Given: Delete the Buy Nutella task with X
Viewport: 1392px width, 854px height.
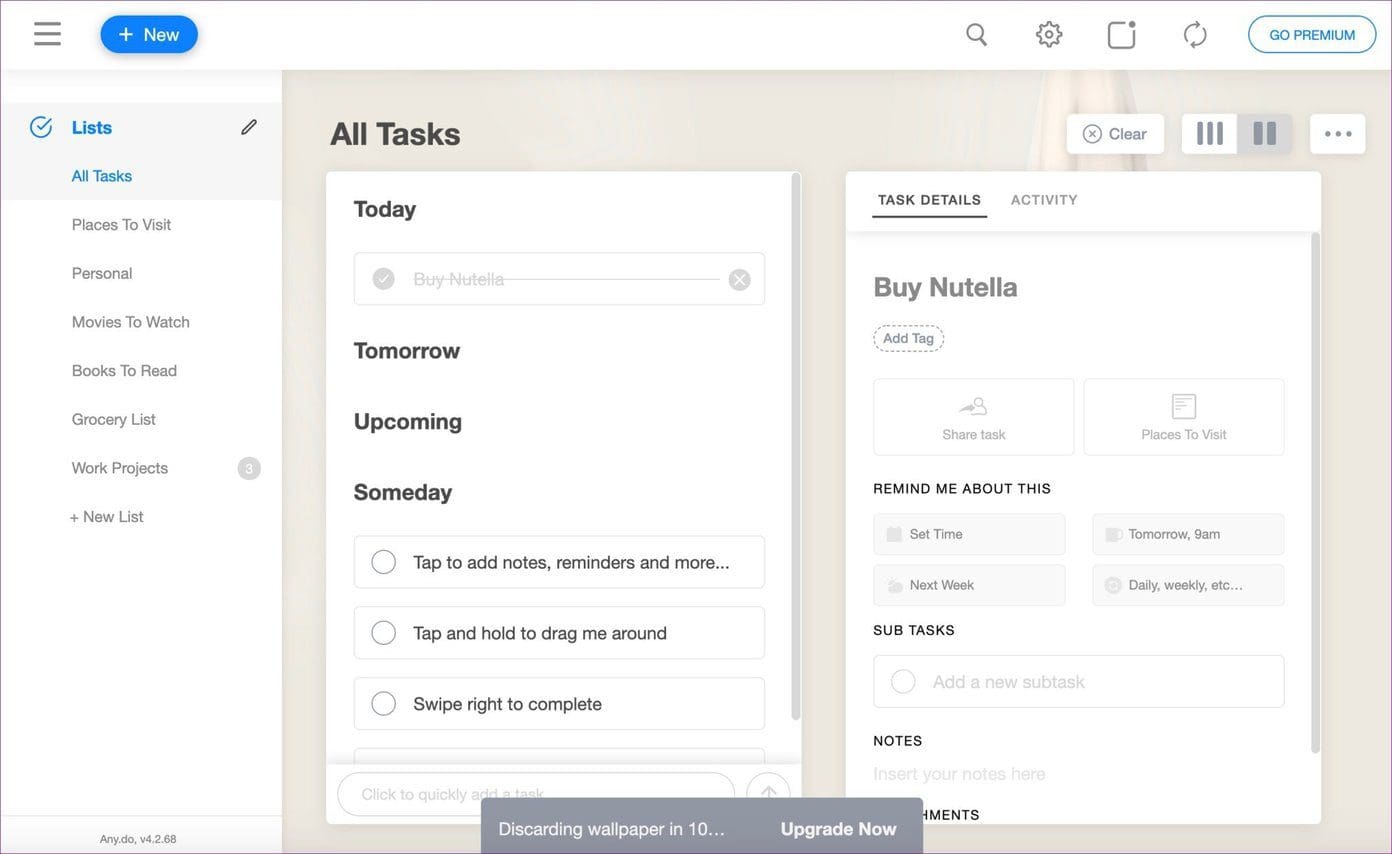Looking at the screenshot, I should [x=739, y=279].
